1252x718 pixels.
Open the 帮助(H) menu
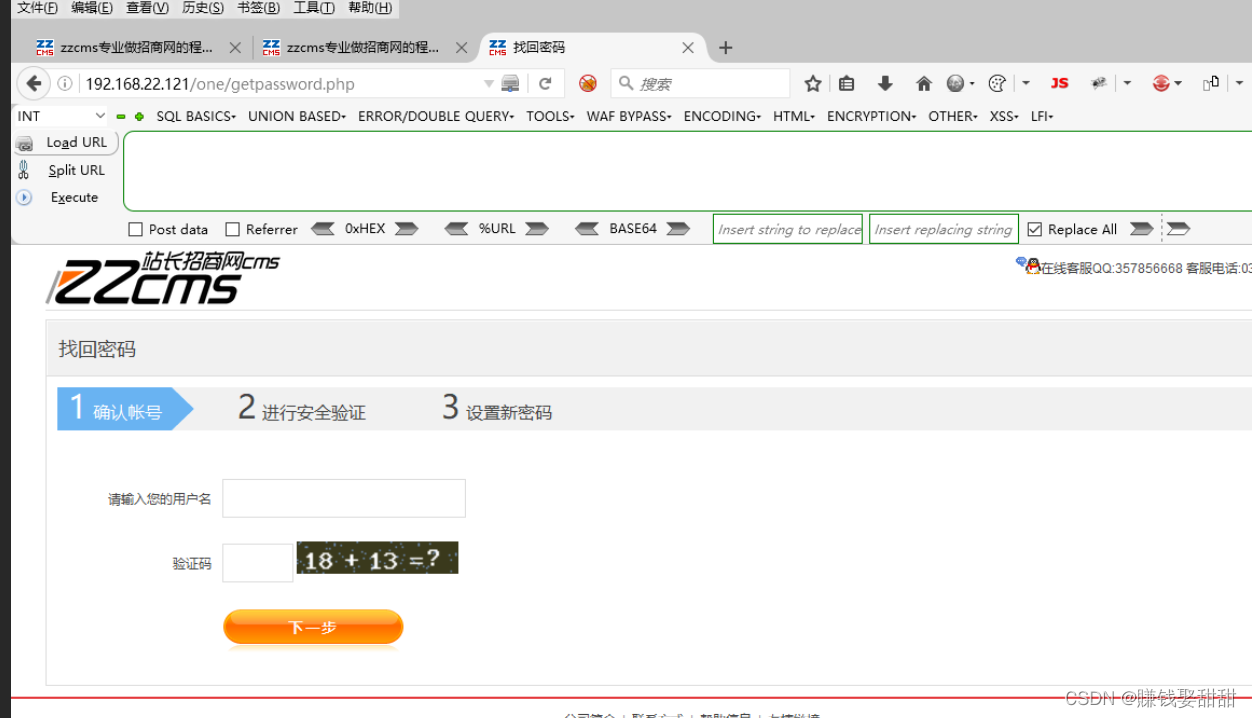(370, 8)
